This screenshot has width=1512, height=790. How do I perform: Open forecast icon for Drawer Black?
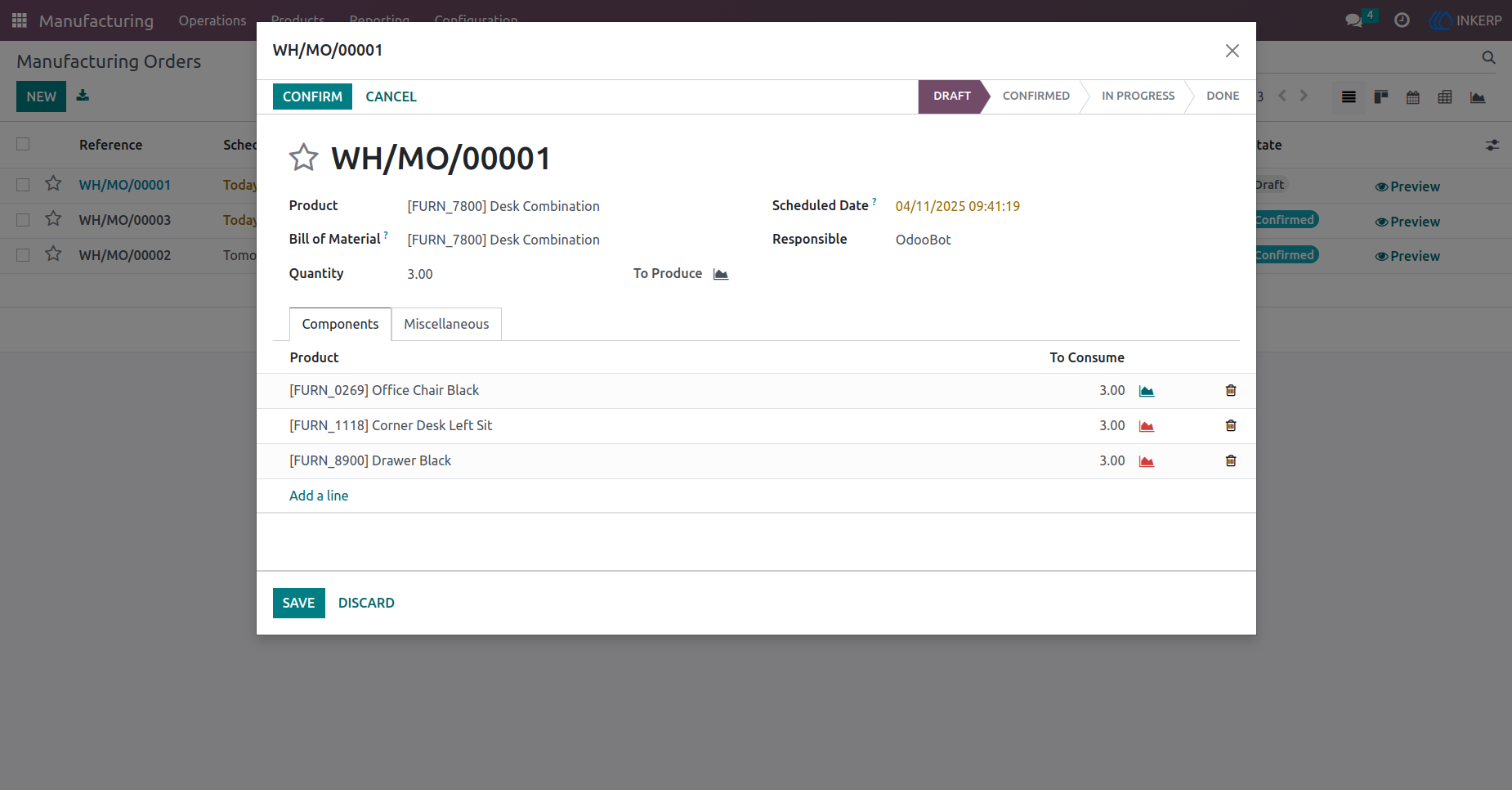point(1147,461)
